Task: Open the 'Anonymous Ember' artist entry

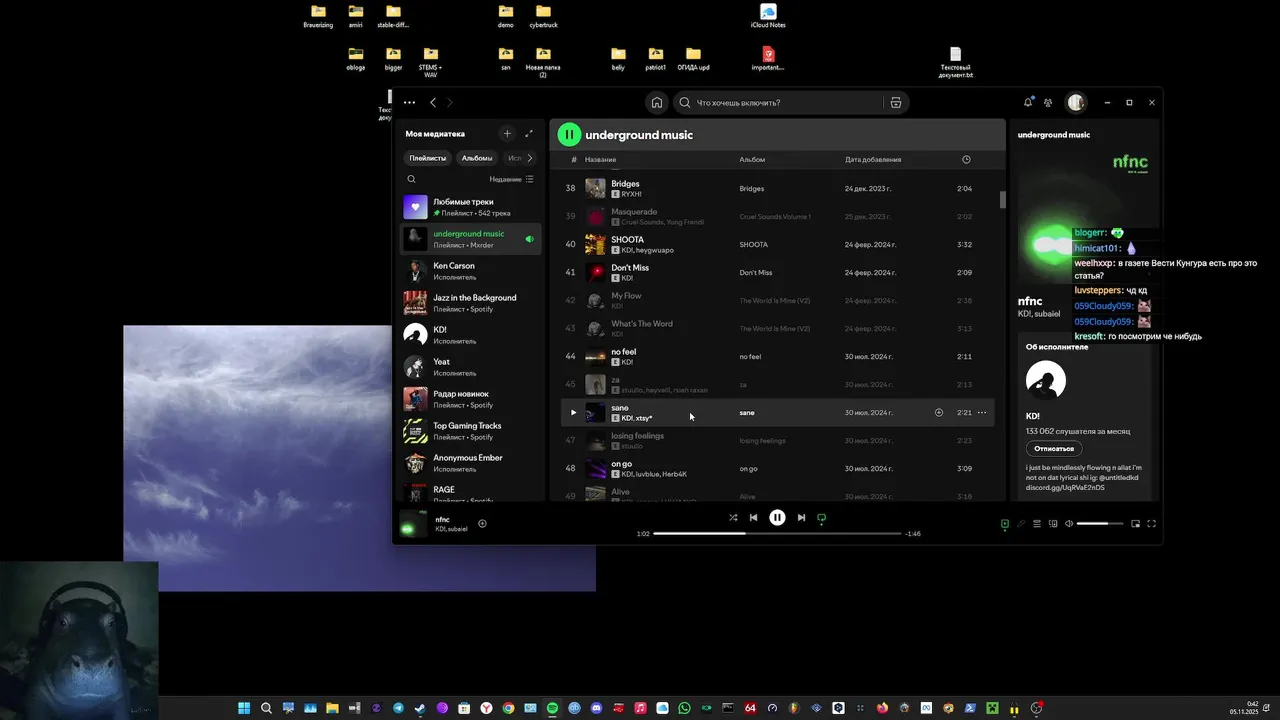Action: (471, 463)
